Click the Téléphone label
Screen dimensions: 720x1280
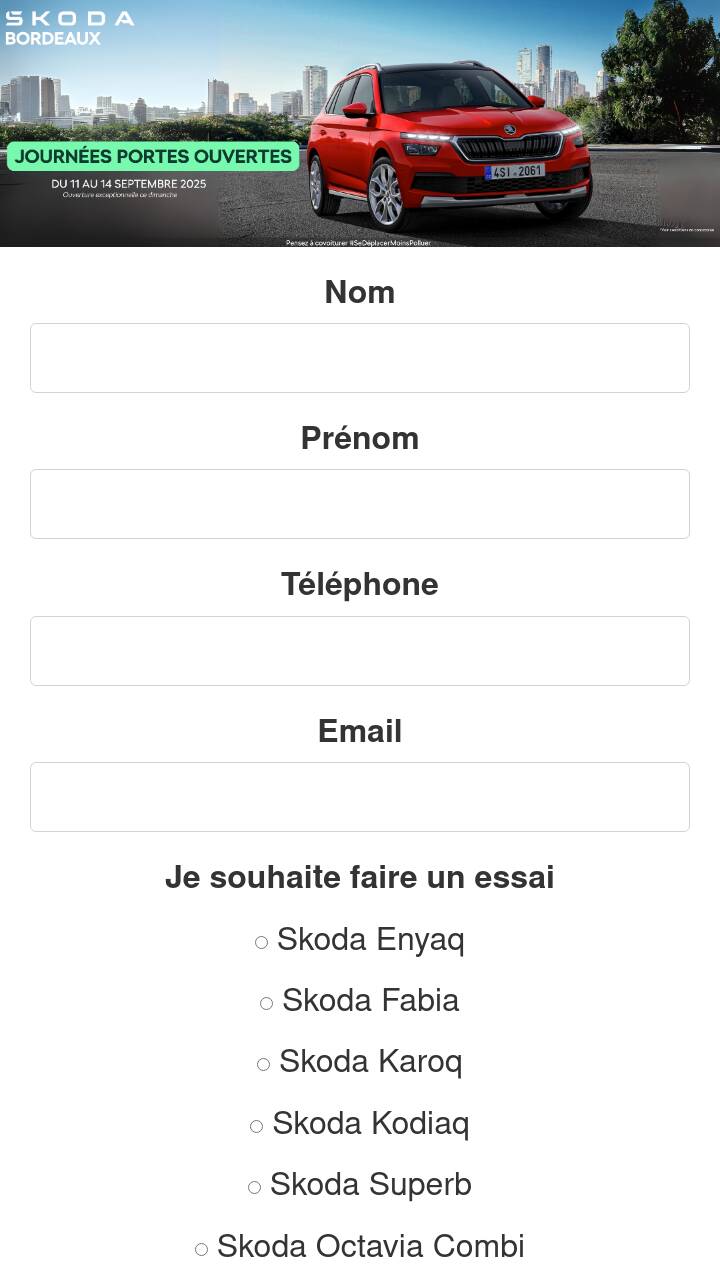360,584
